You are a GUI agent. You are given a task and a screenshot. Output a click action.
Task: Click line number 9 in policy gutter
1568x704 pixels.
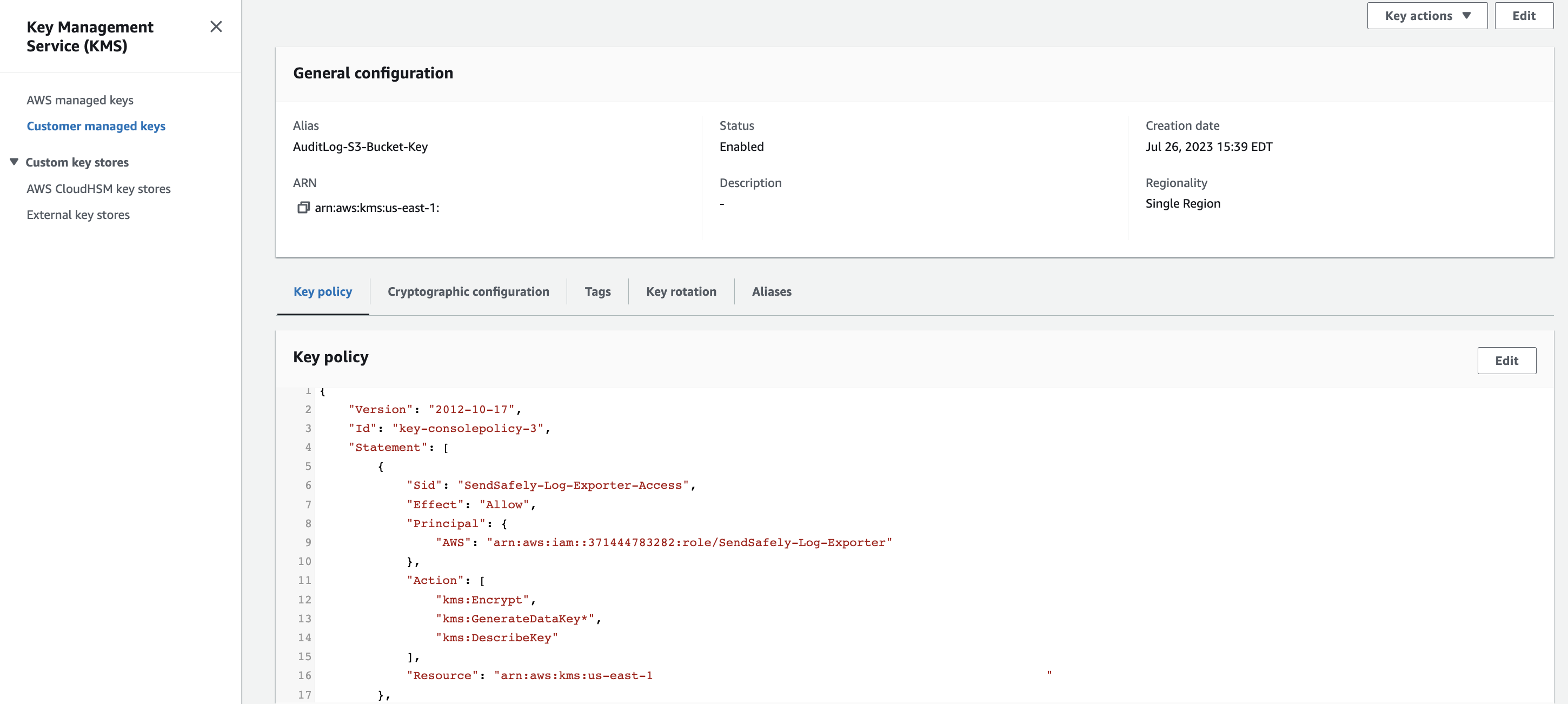(308, 542)
